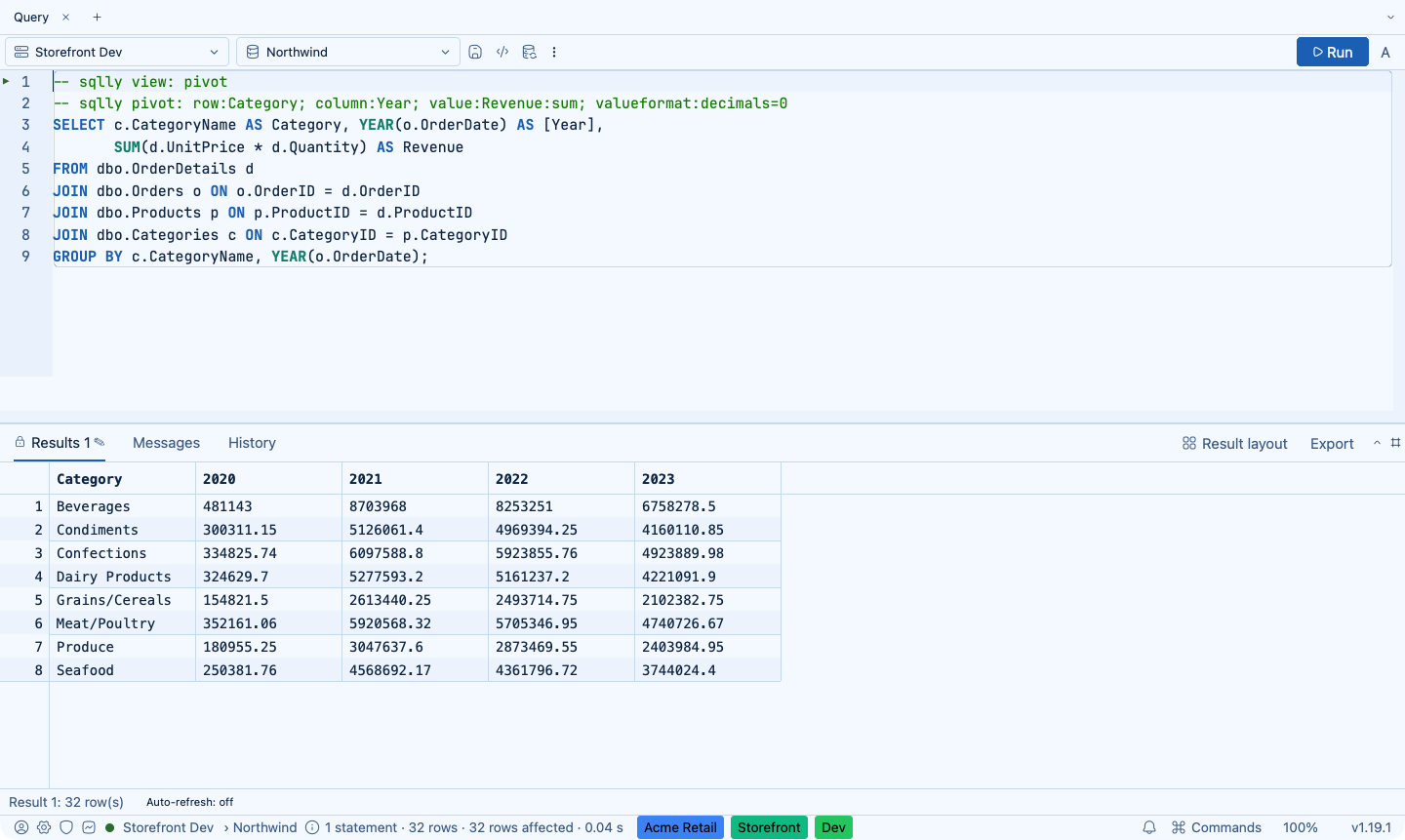Select the Results 1 tab
Image resolution: width=1405 pixels, height=840 pixels.
[60, 443]
